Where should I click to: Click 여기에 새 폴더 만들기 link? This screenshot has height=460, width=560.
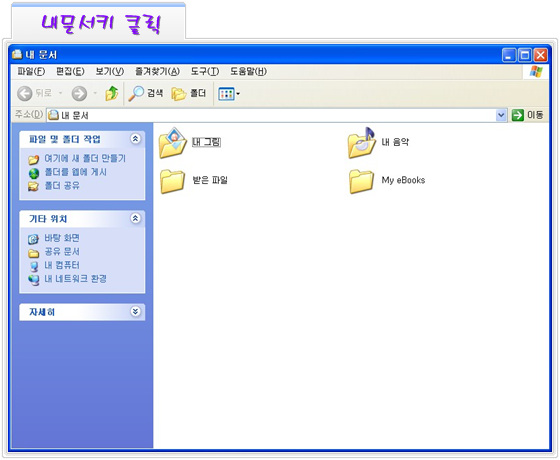[85, 158]
